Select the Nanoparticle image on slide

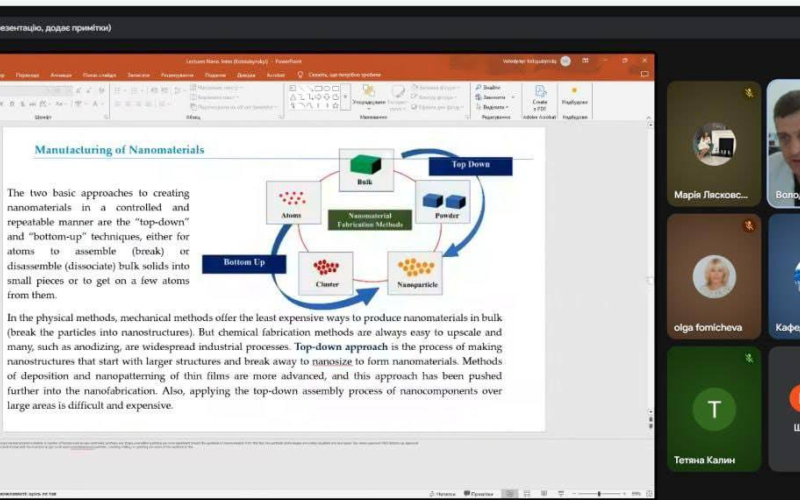416,273
